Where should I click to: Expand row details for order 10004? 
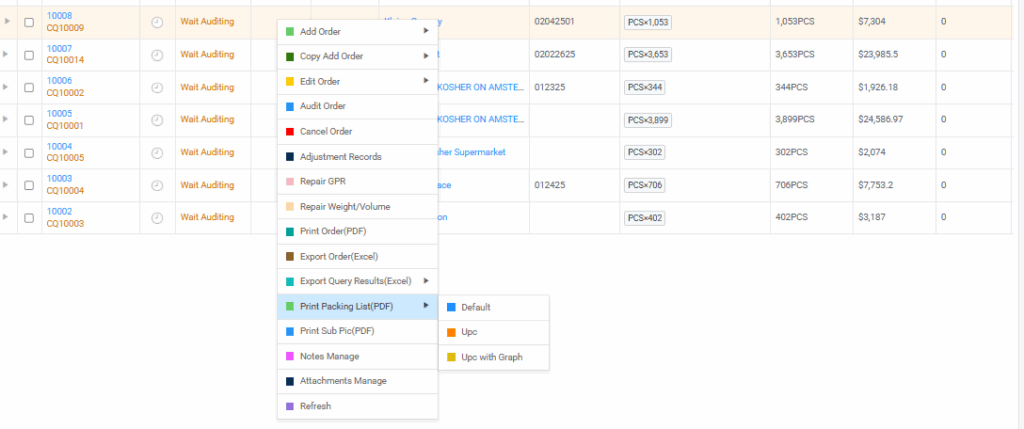pos(8,152)
